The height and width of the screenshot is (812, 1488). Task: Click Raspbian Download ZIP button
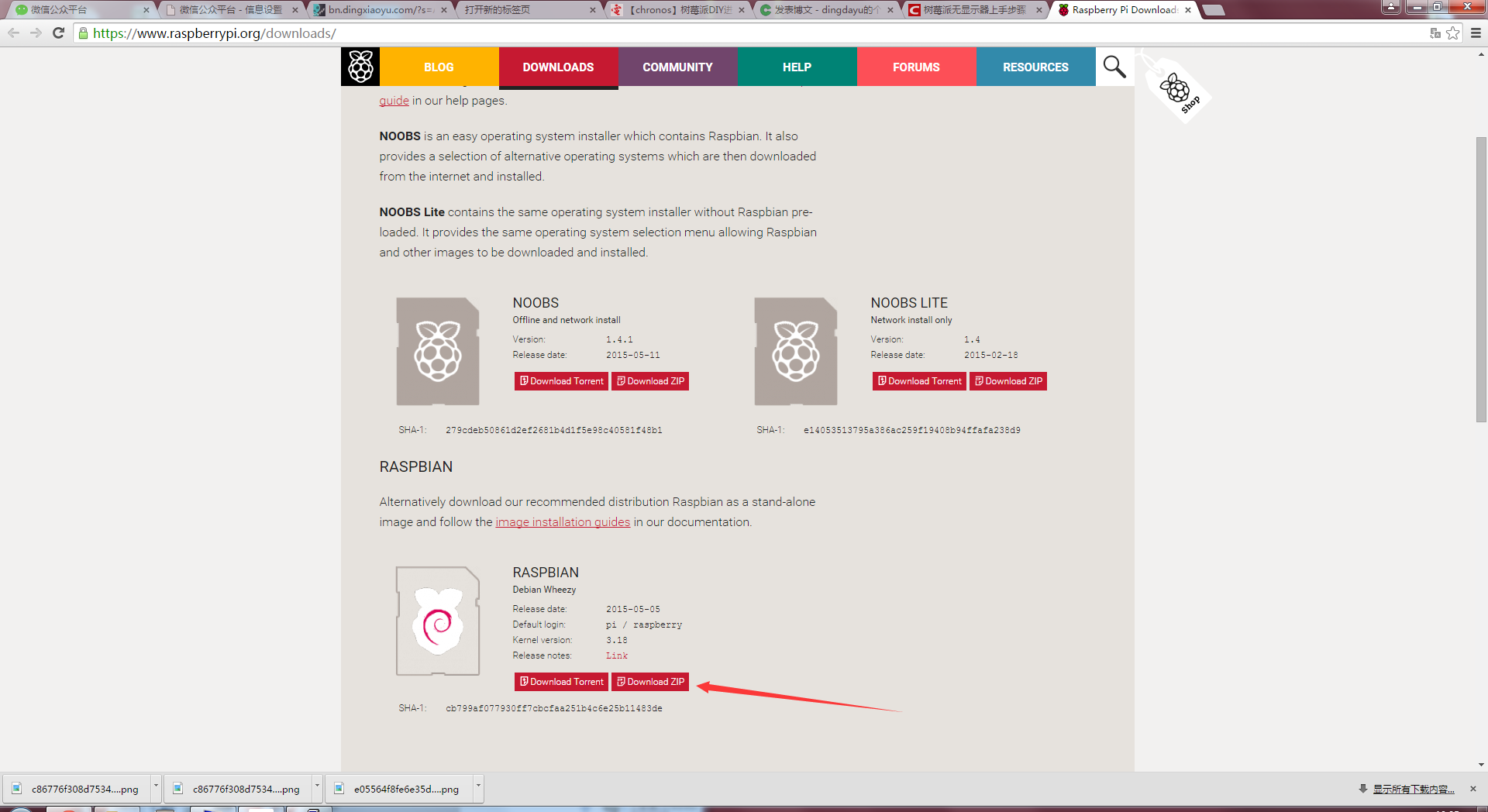(x=650, y=682)
